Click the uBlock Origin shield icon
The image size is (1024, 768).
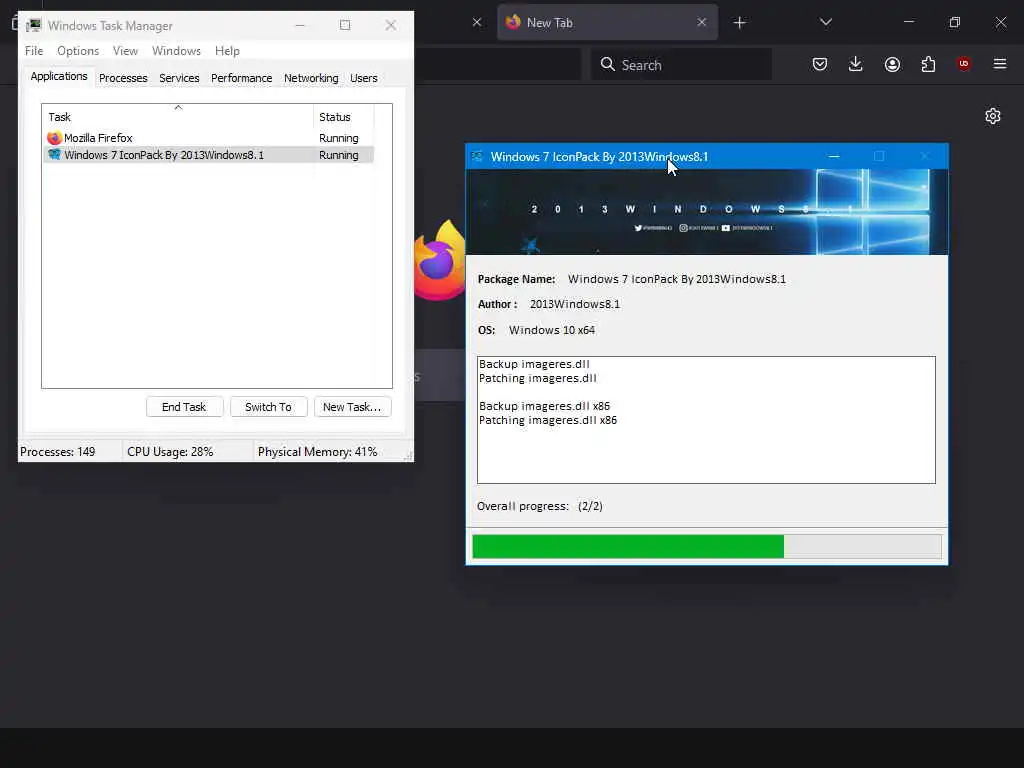[x=963, y=64]
